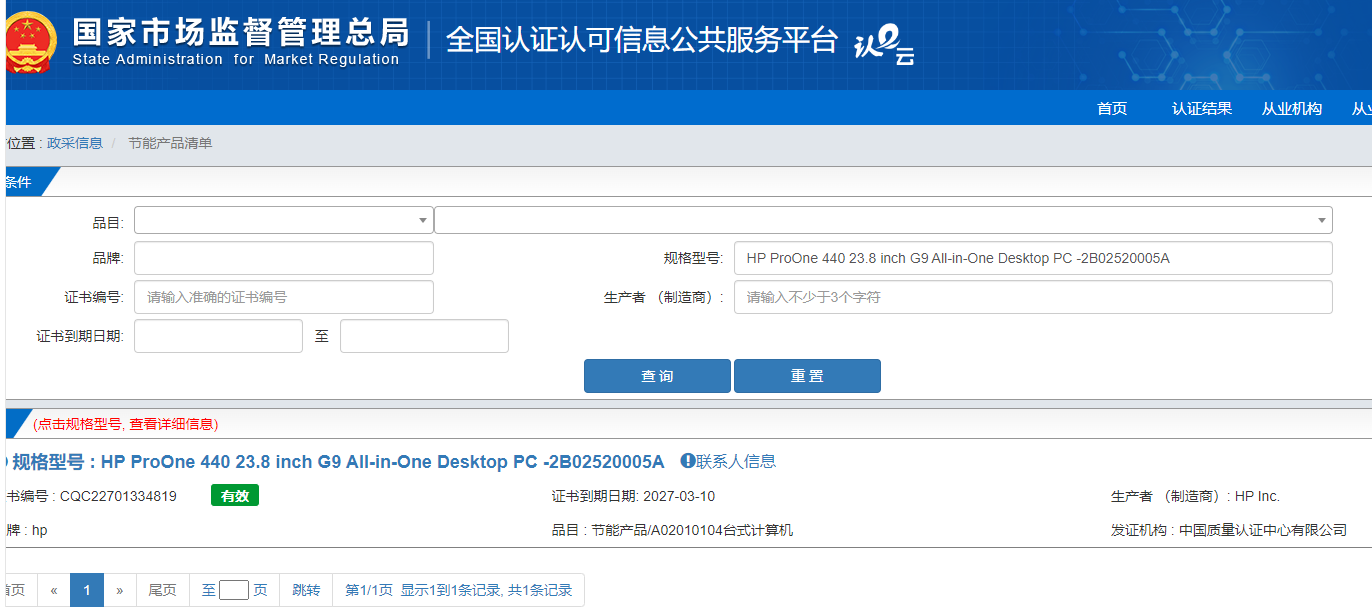This screenshot has height=607, width=1372.
Task: Focus the 生产者（制造商） input field
Action: 1033,297
